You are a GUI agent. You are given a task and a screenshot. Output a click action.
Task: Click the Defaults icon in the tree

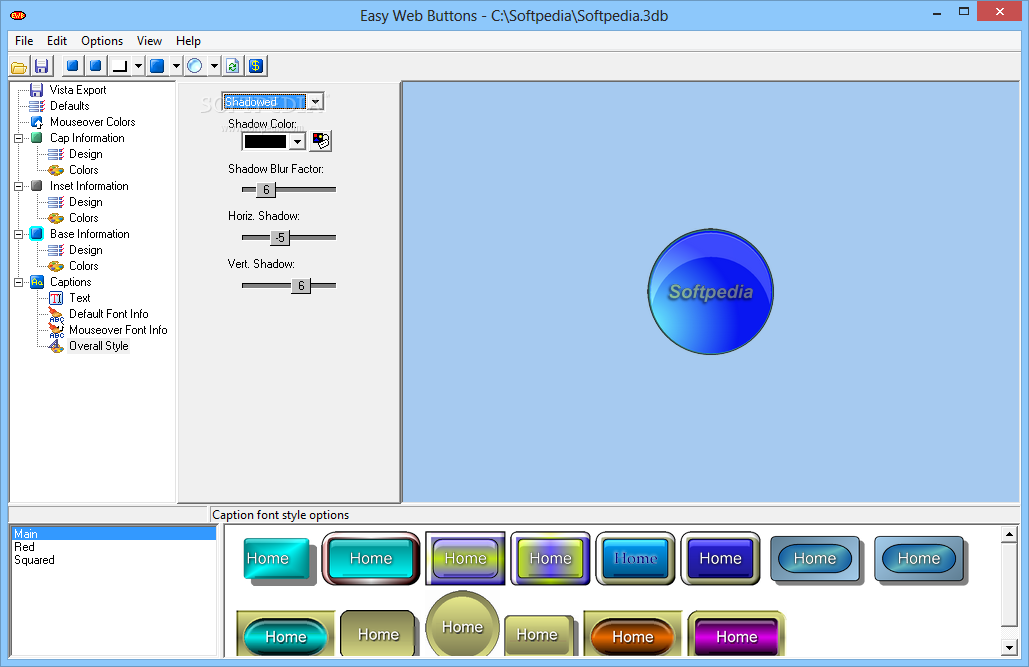point(37,106)
